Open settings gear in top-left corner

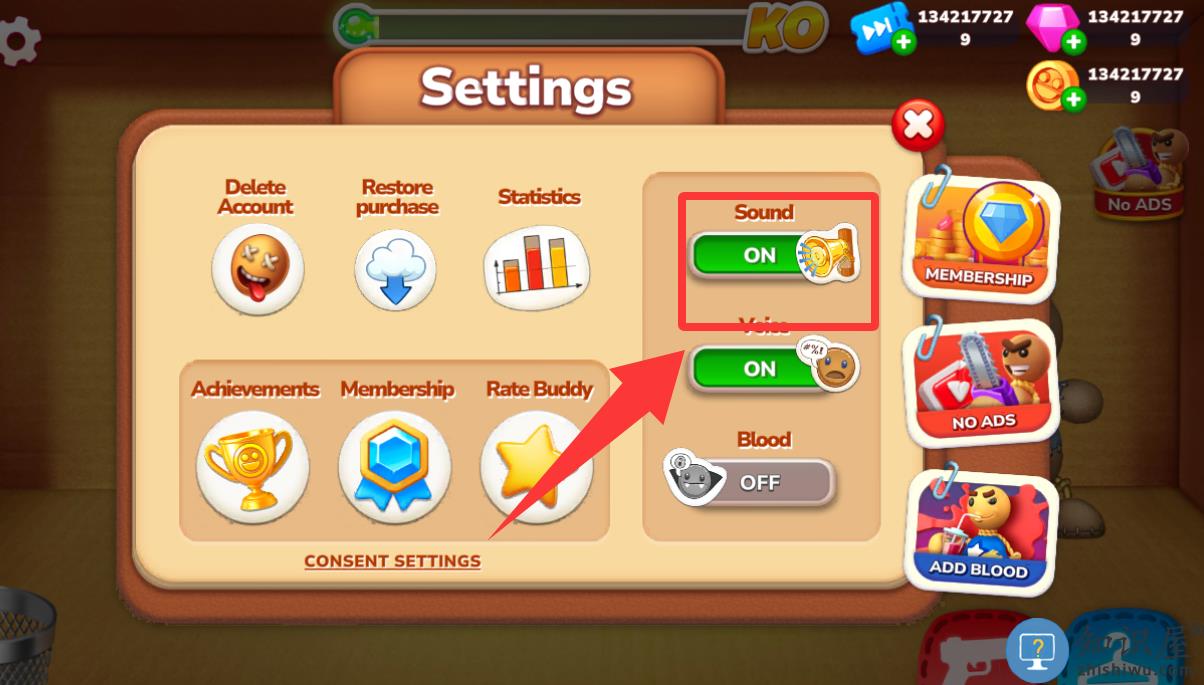(19, 41)
